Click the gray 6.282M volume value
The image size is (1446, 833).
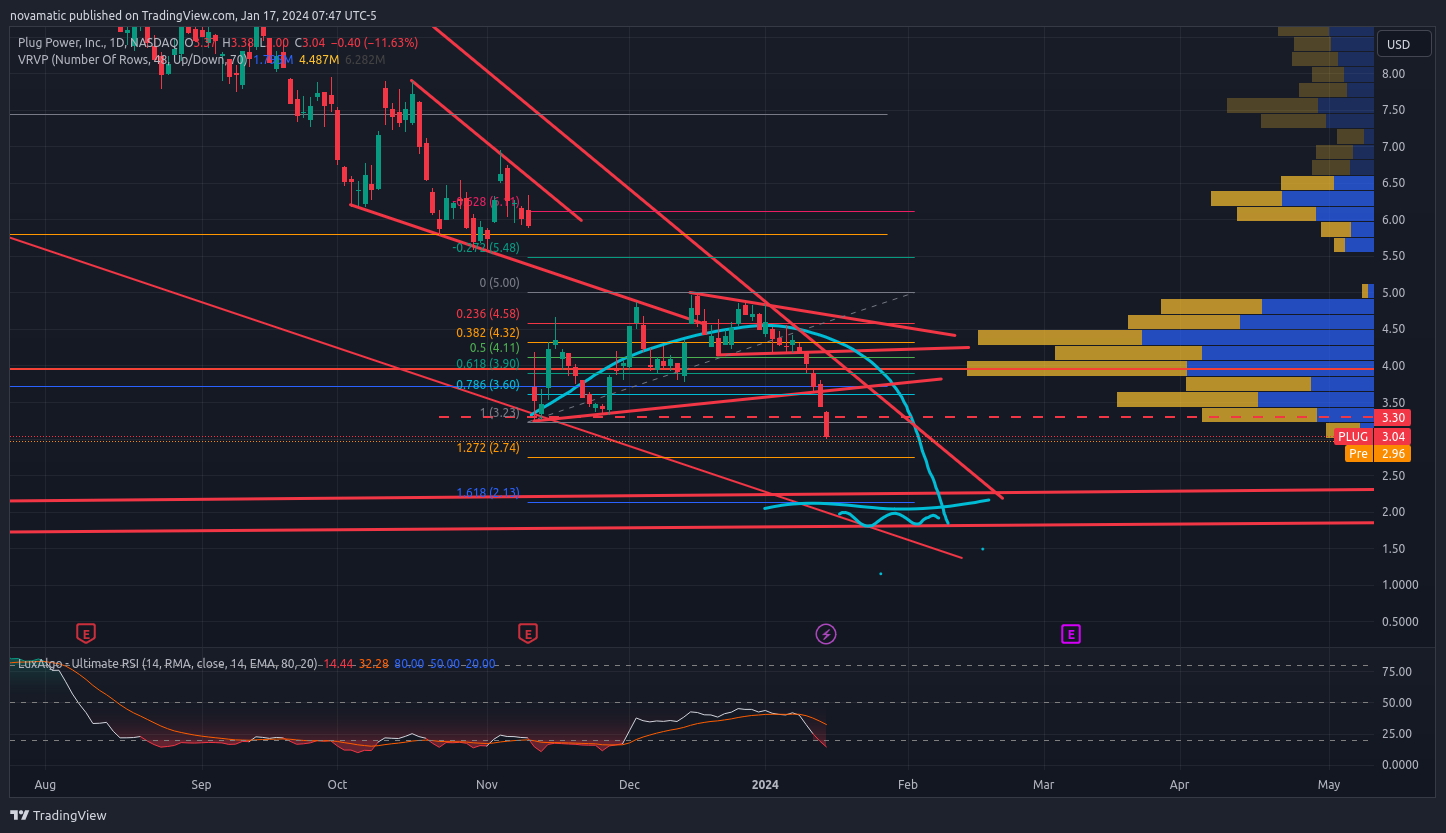[x=364, y=60]
